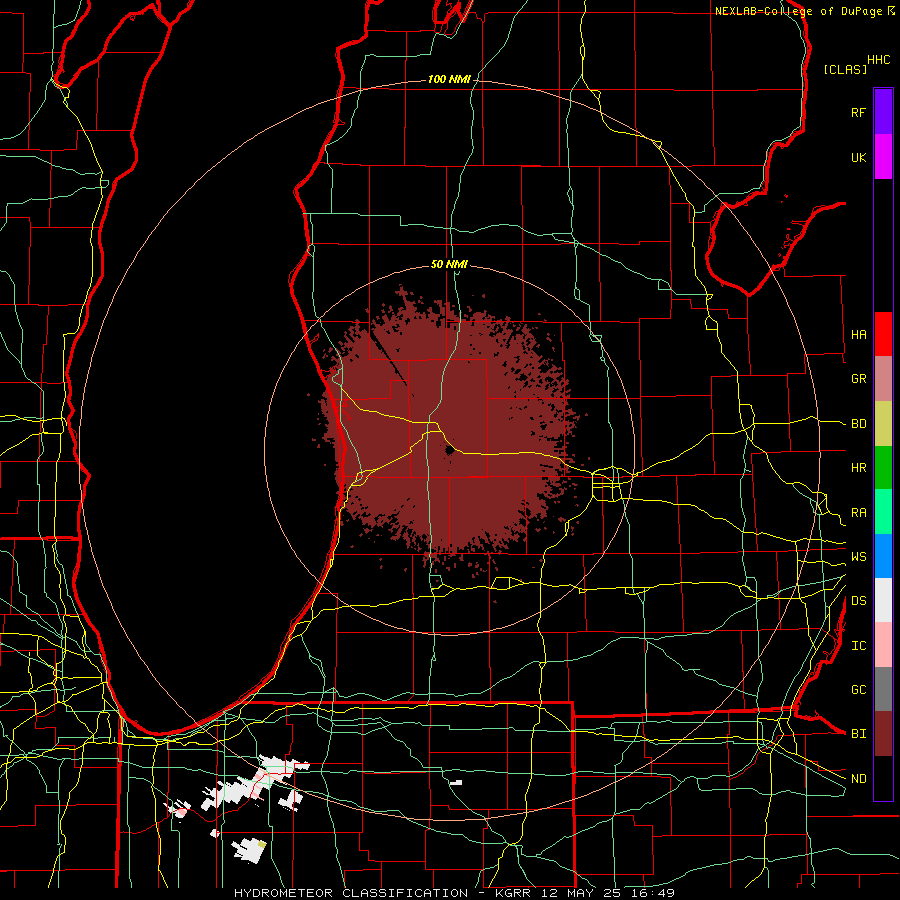The width and height of the screenshot is (900, 900).
Task: Click the blue WS legend color swatch
Action: [x=883, y=556]
